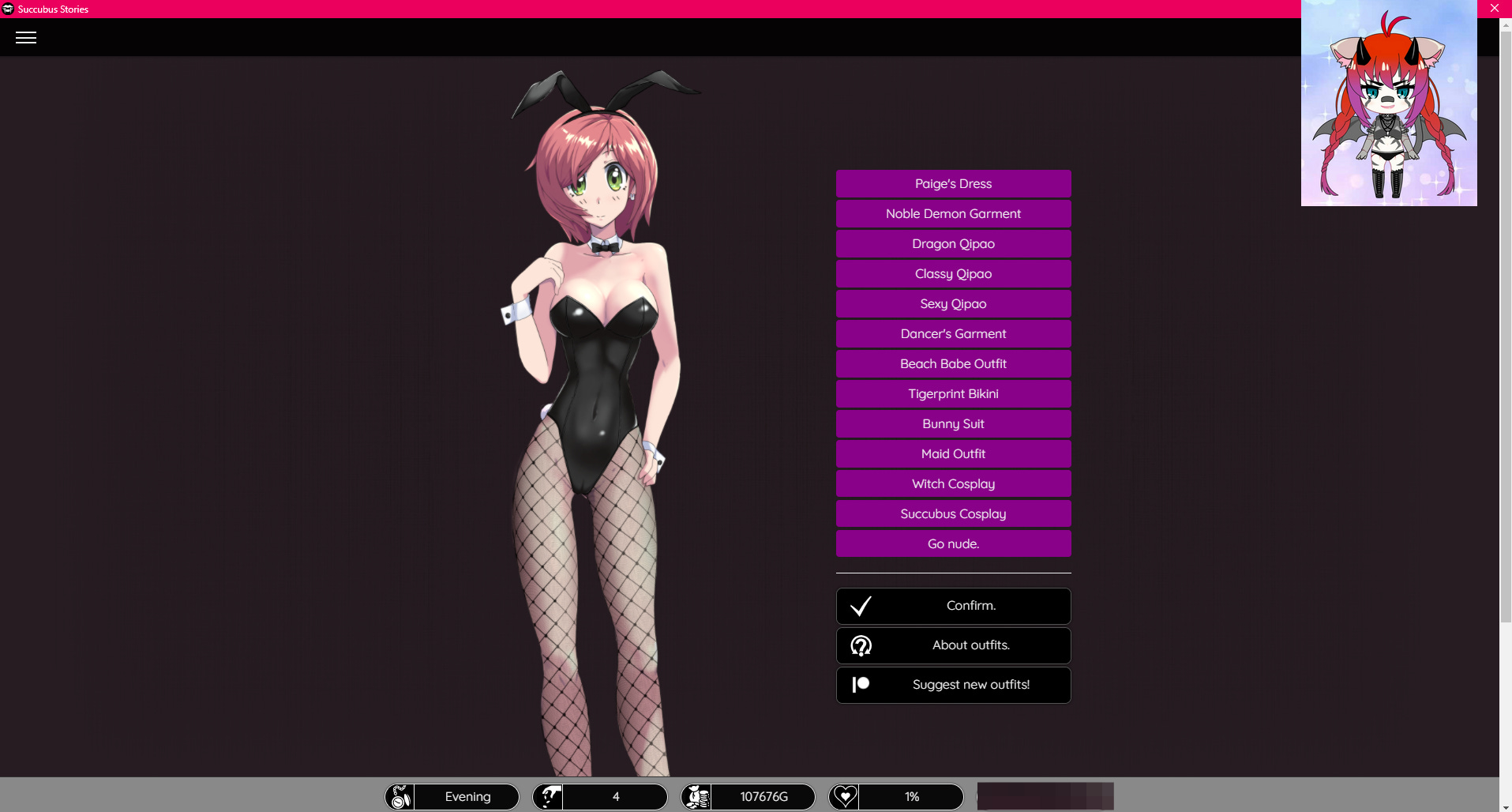The width and height of the screenshot is (1512, 812).
Task: Click Suggest new outfits link
Action: [x=953, y=685]
